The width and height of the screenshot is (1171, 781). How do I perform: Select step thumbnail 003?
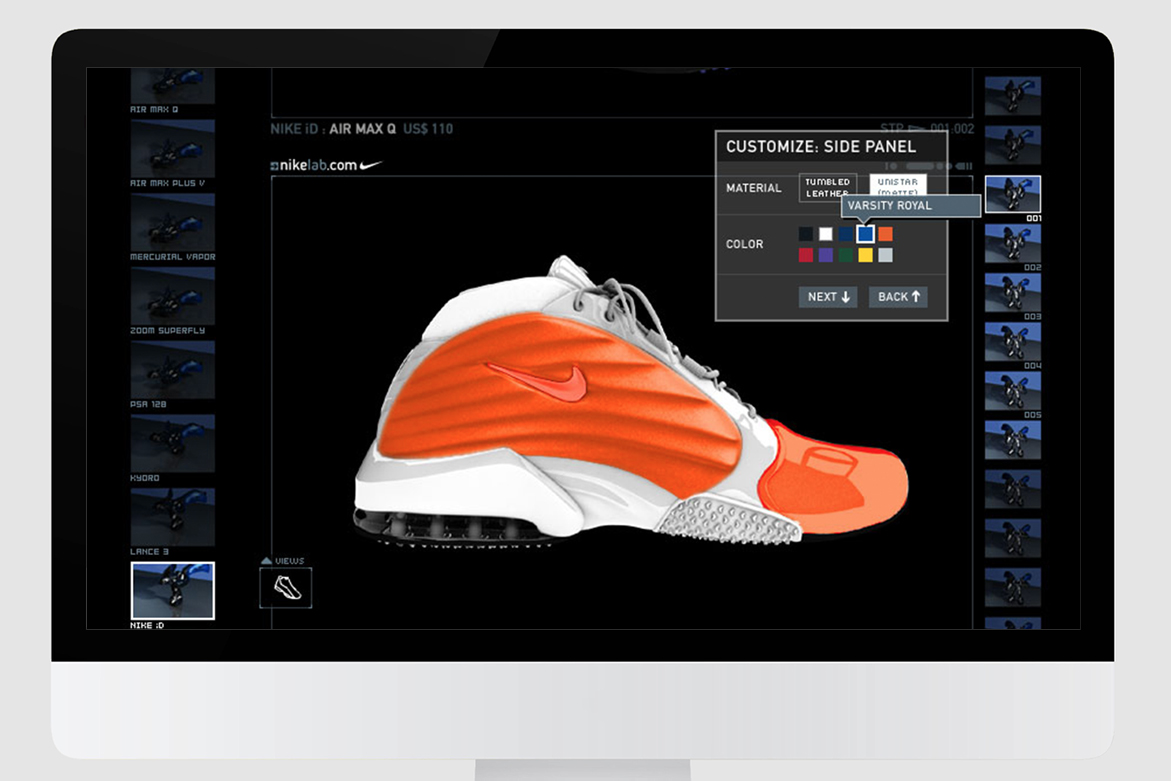(x=1013, y=293)
